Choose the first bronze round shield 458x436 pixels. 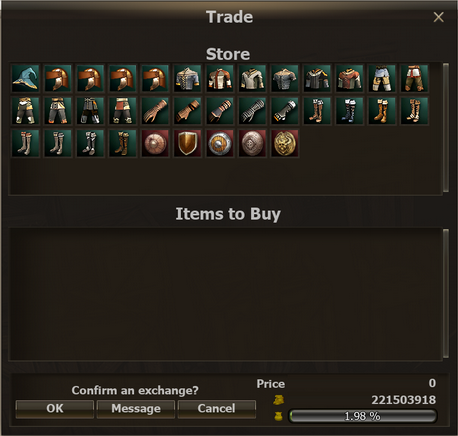tap(155, 144)
